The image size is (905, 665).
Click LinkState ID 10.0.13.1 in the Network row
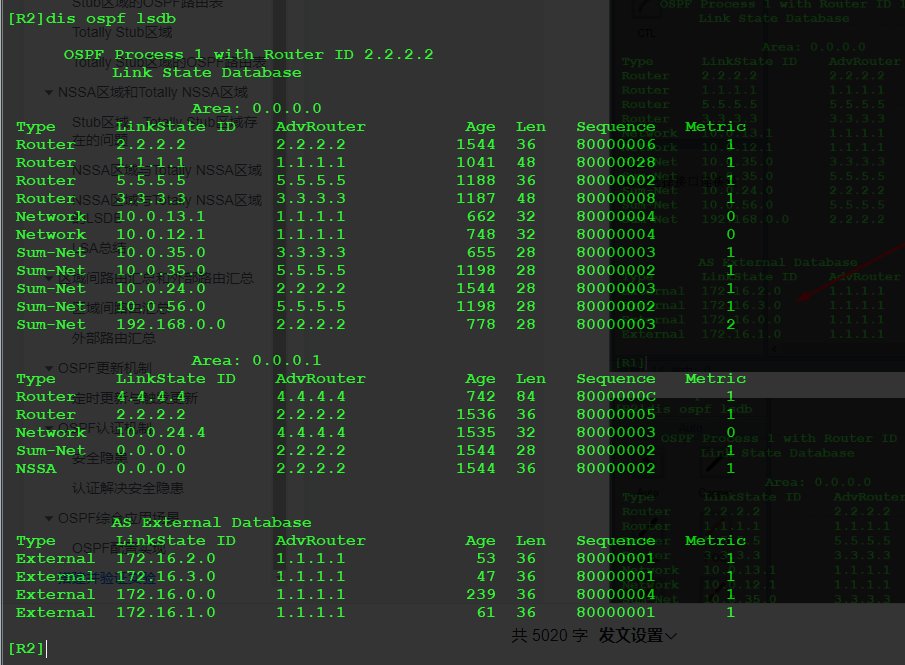click(160, 216)
